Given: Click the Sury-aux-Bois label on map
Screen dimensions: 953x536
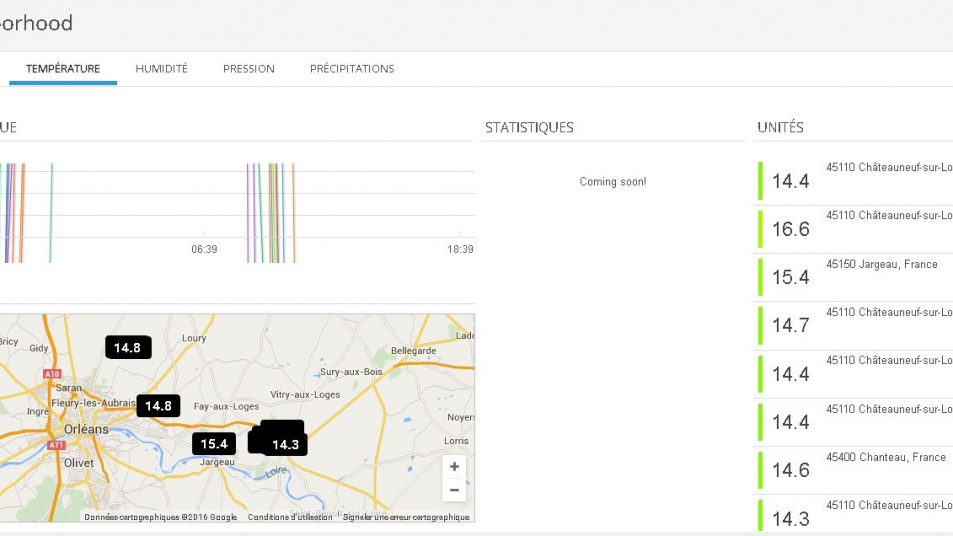Looking at the screenshot, I should point(351,371).
